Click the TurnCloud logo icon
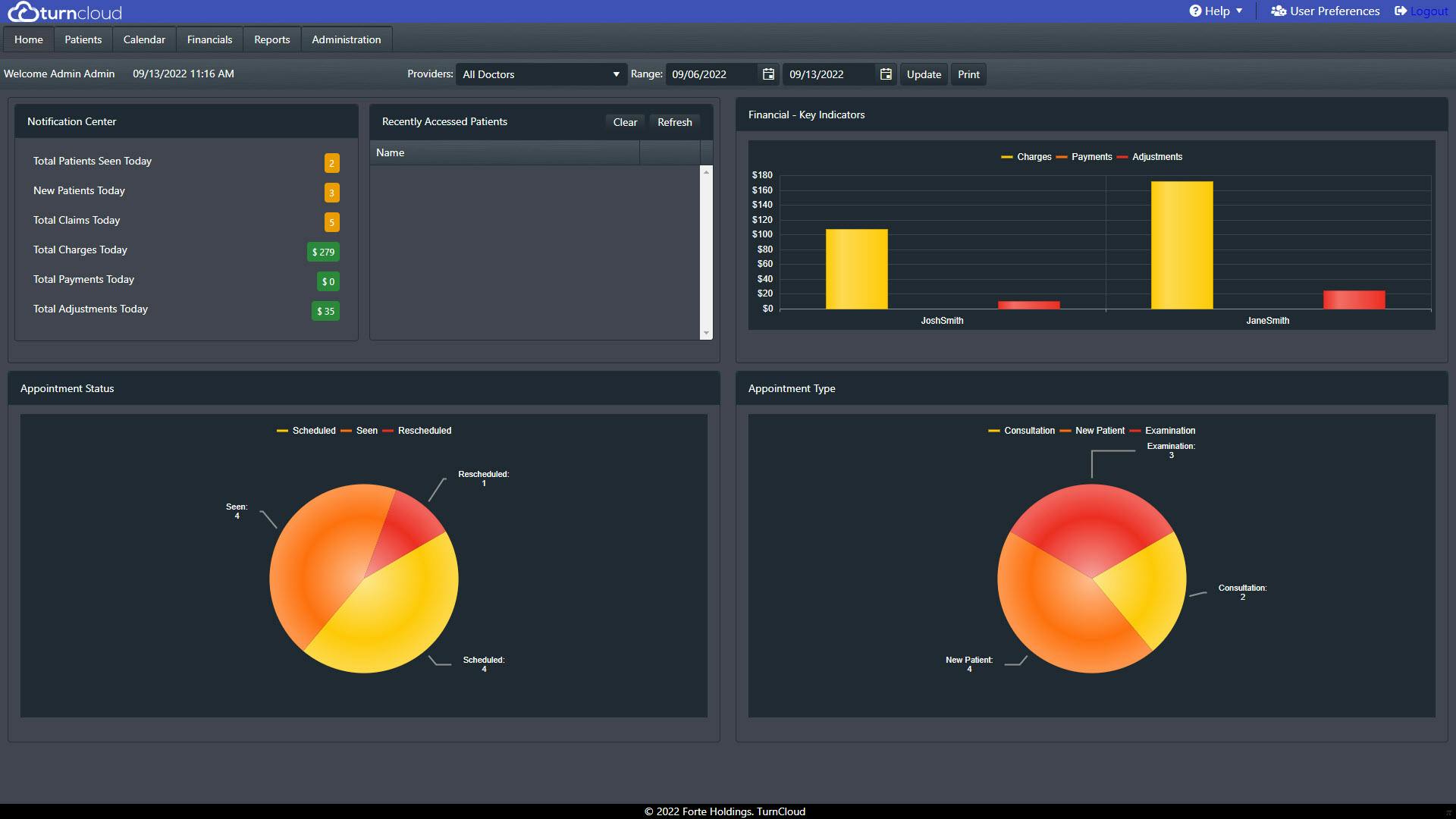The width and height of the screenshot is (1456, 819). (23, 11)
